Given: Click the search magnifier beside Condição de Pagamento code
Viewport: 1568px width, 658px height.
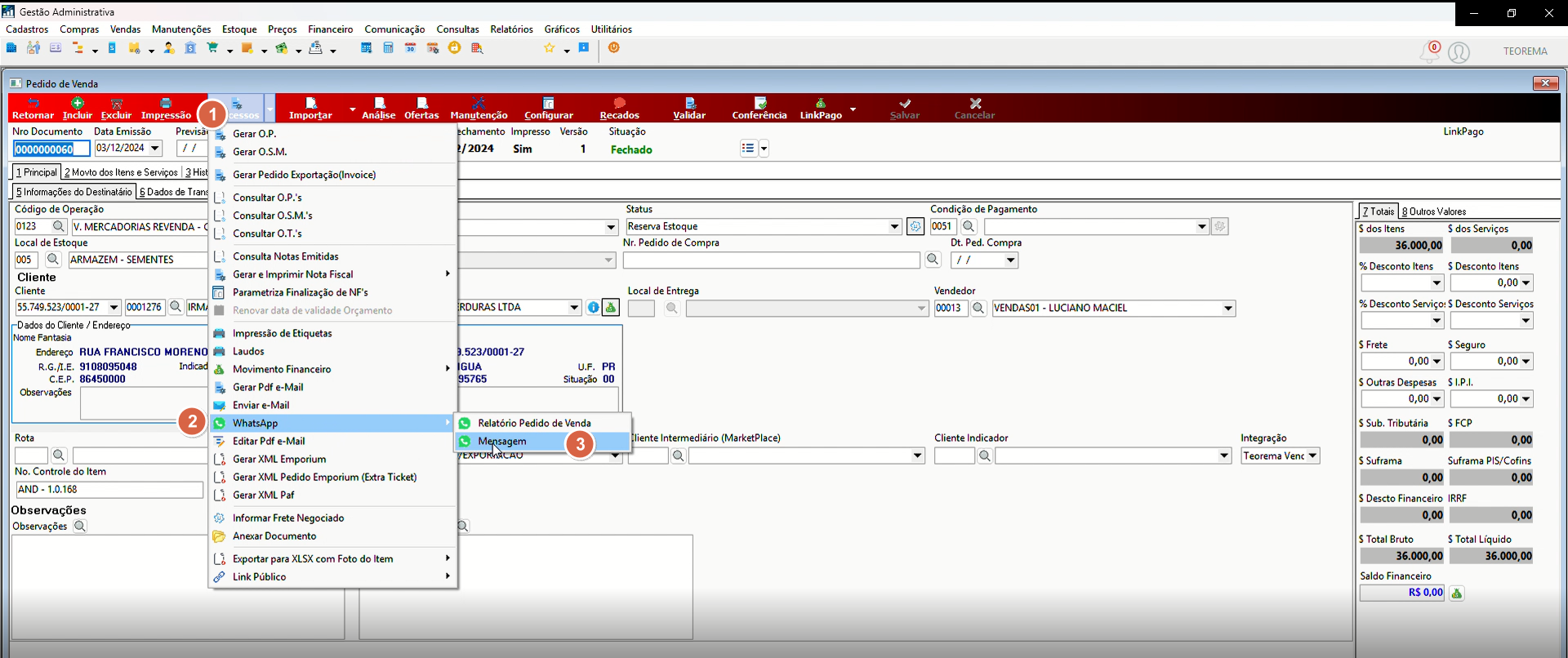Looking at the screenshot, I should 969,226.
